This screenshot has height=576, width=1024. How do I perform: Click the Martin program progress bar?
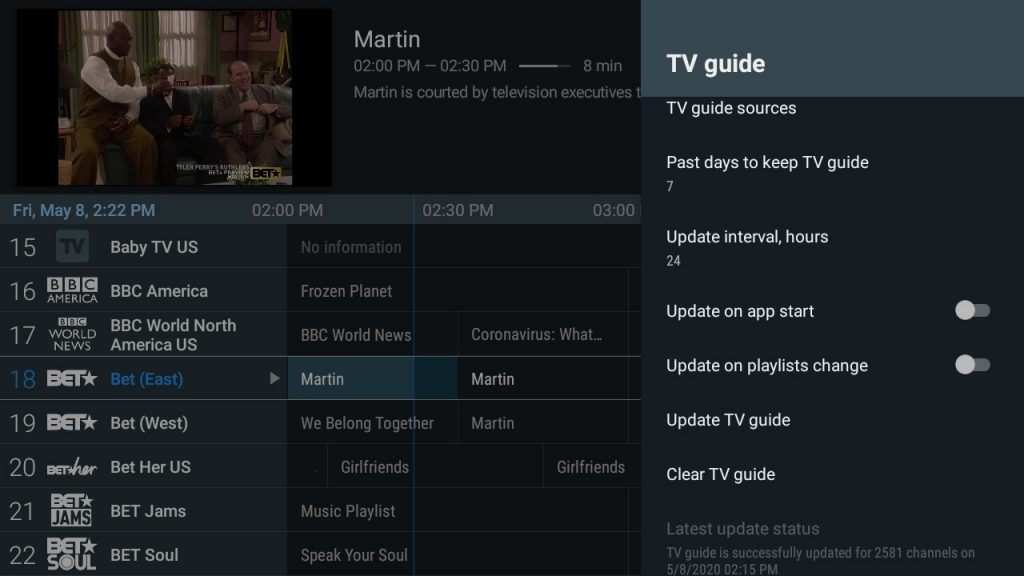point(544,66)
